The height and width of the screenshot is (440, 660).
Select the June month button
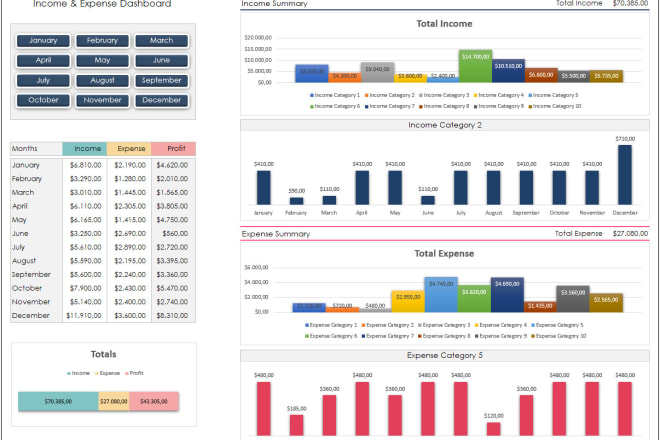162,61
